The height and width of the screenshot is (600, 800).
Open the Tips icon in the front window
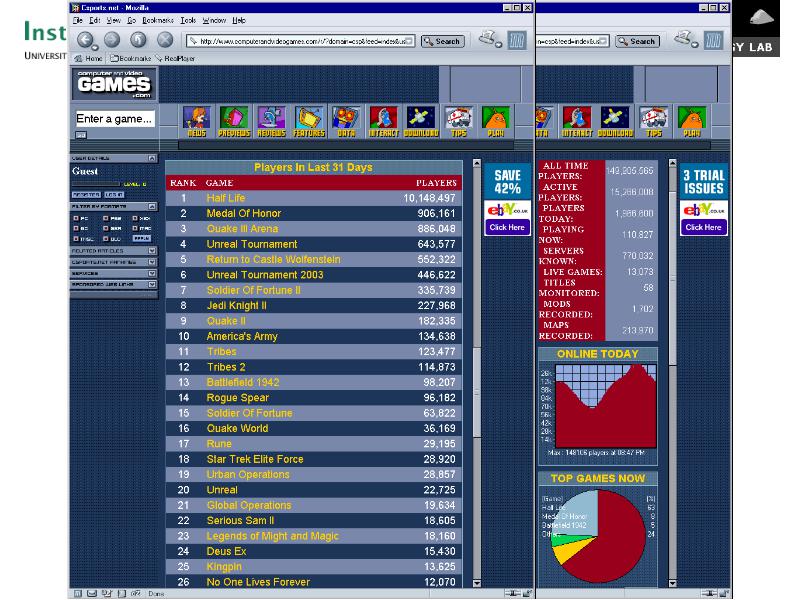[458, 121]
